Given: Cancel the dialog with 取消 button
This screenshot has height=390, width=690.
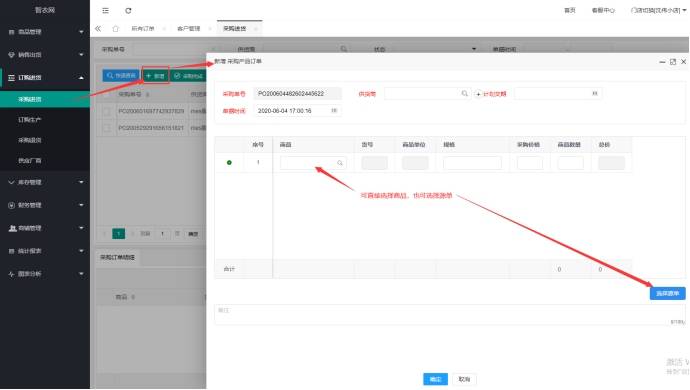Looking at the screenshot, I should point(464,379).
